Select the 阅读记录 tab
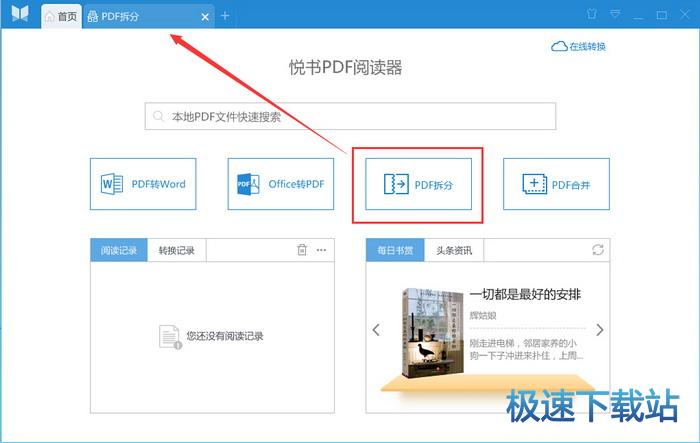This screenshot has width=700, height=443. tap(119, 250)
